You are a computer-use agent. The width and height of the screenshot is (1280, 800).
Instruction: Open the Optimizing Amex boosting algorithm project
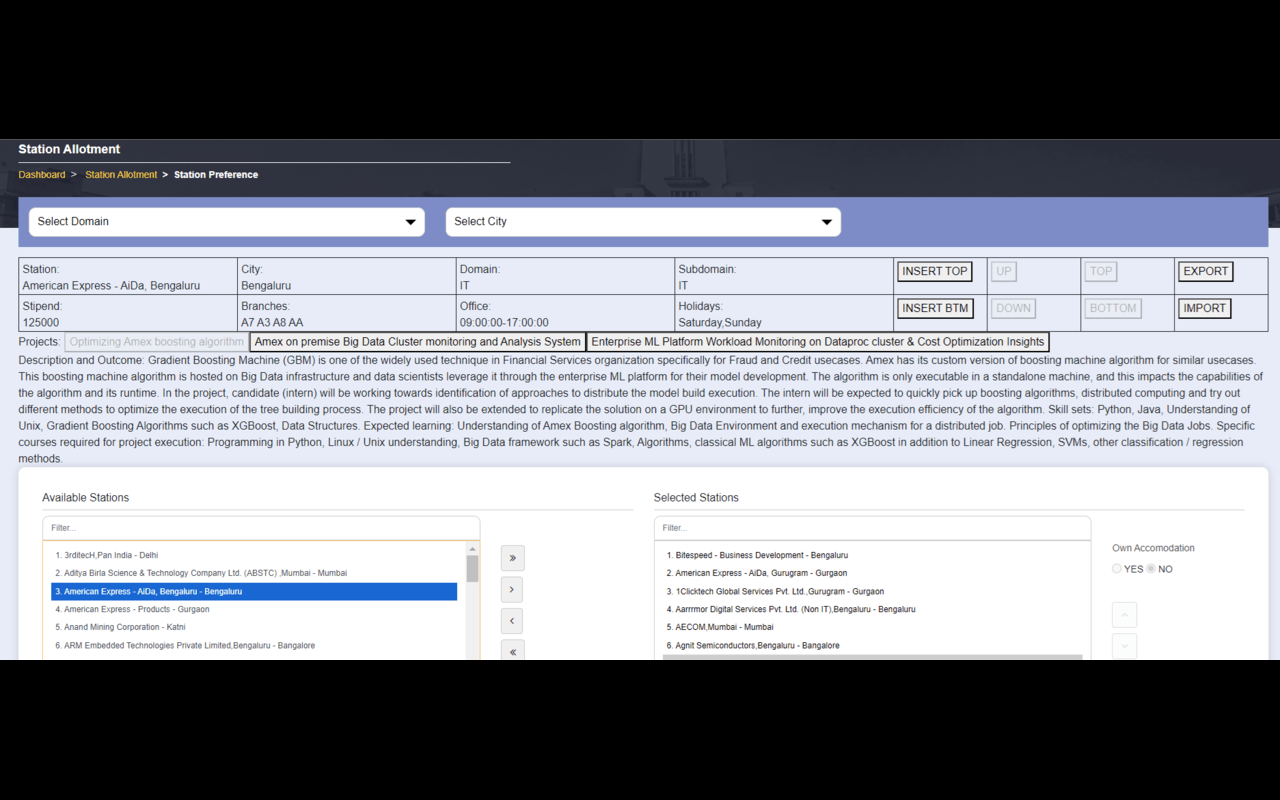point(156,342)
